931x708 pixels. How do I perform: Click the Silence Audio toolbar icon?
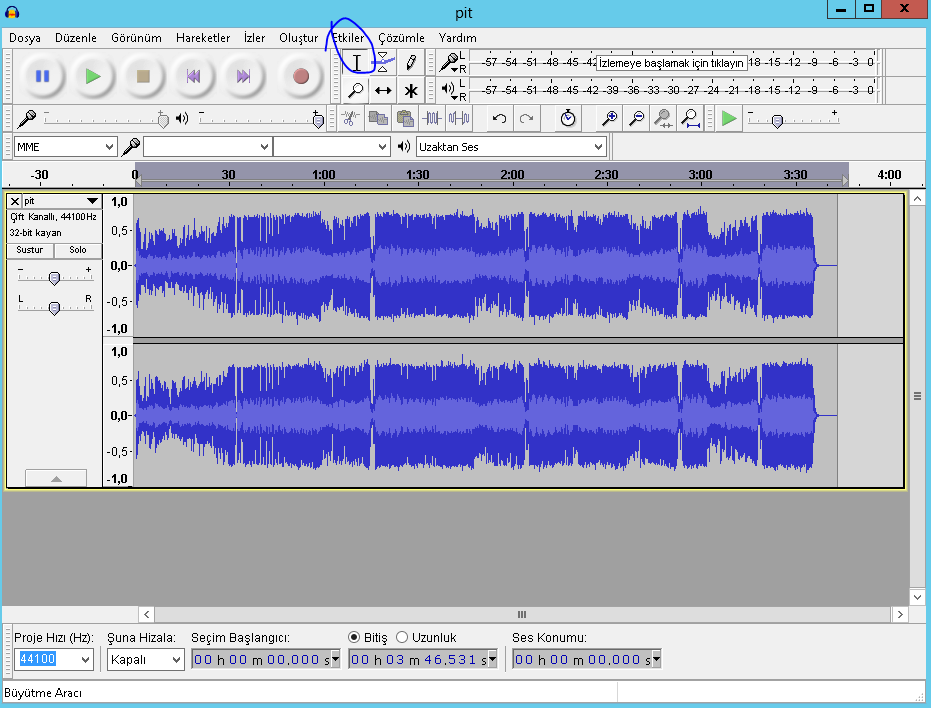click(x=459, y=119)
